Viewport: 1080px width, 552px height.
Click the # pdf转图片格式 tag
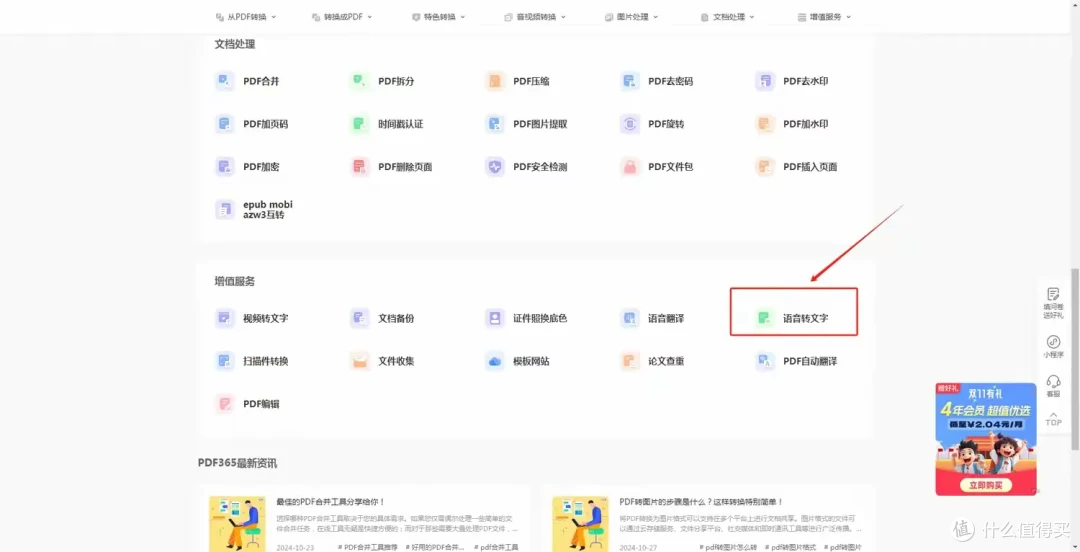point(791,547)
